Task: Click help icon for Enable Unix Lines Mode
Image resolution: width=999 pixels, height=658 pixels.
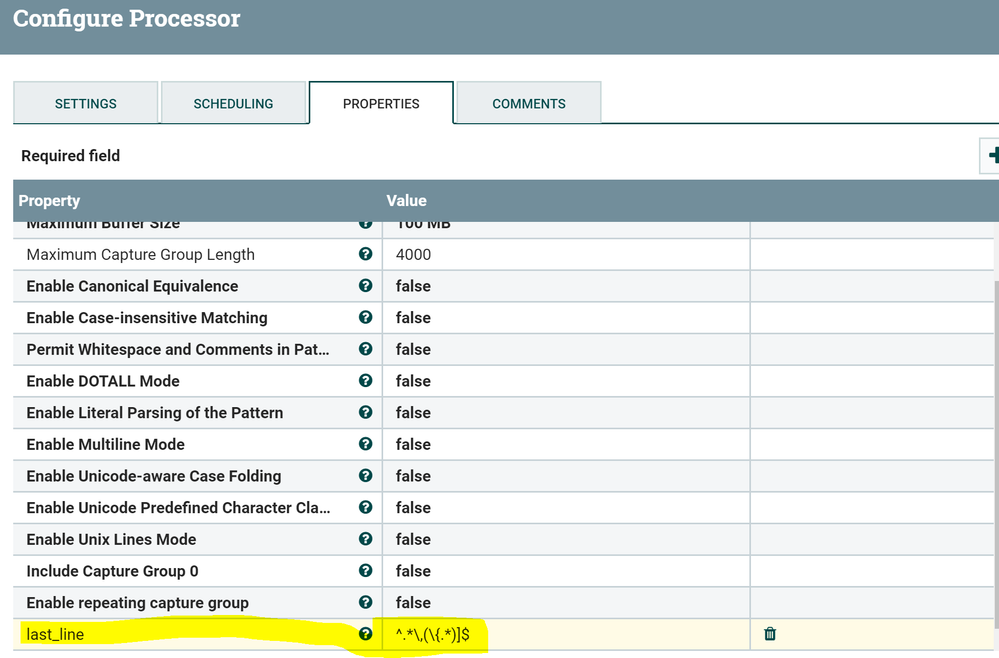Action: [365, 539]
